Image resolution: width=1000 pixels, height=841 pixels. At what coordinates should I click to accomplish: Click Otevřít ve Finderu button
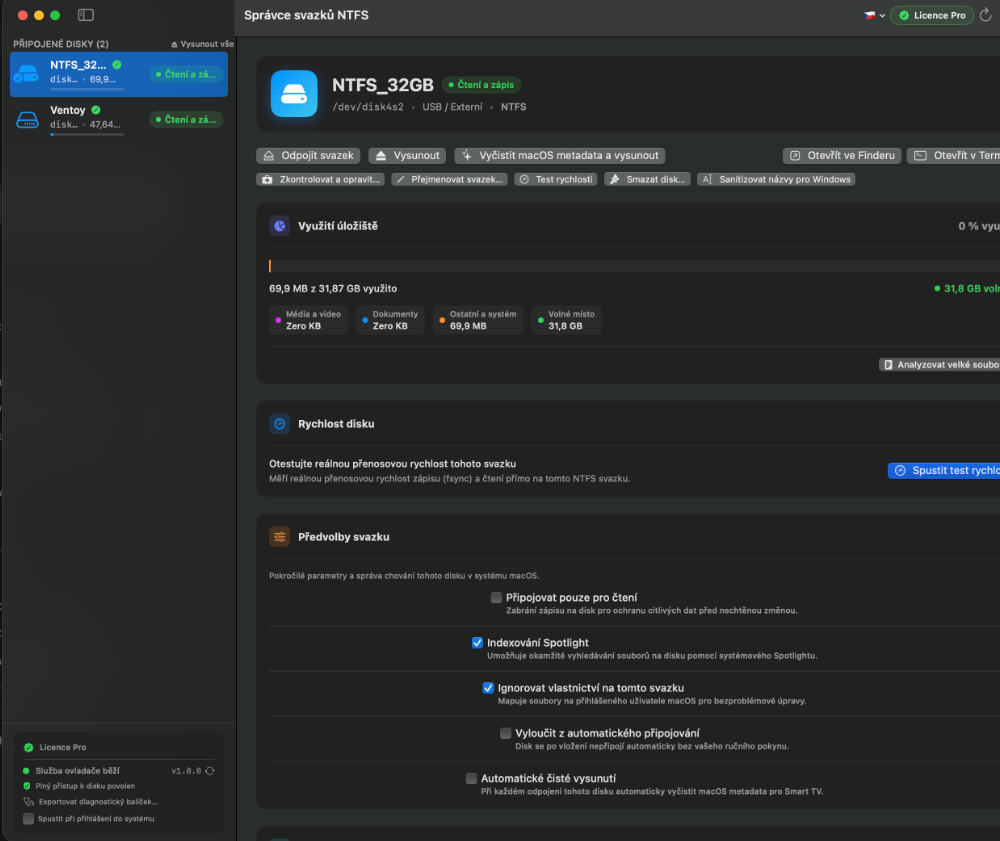(842, 156)
